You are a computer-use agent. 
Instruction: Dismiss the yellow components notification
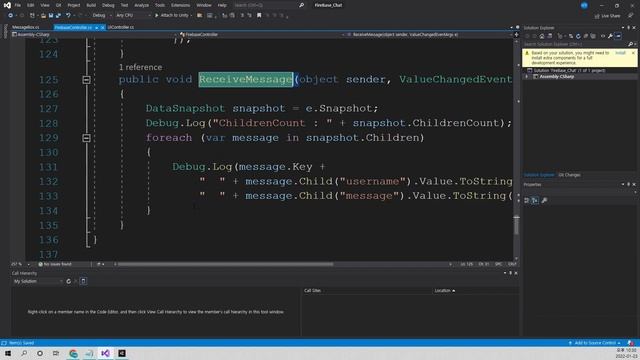click(x=633, y=53)
